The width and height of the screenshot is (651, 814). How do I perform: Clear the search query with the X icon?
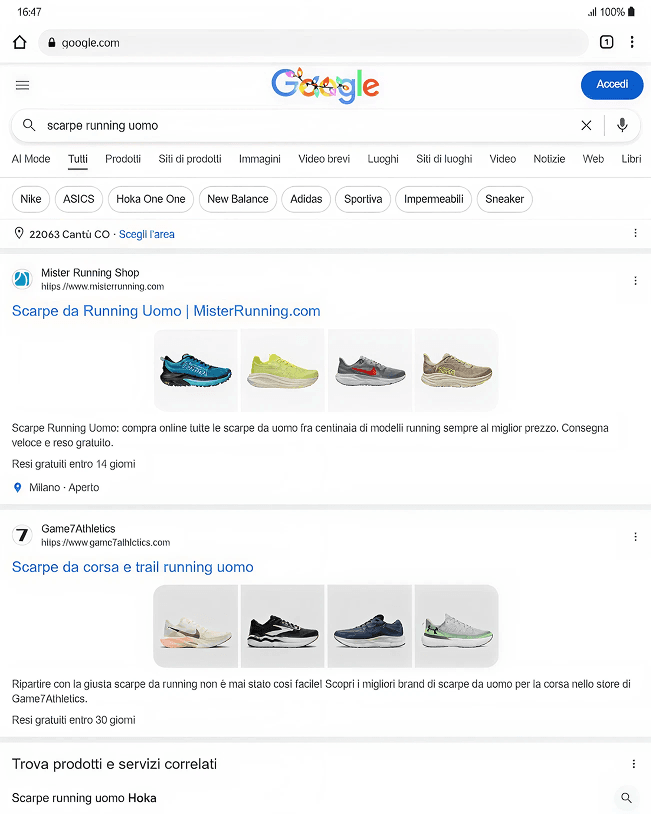coord(586,125)
